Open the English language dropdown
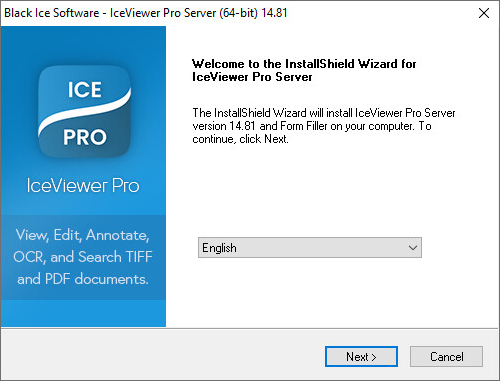Viewport: 500px width, 381px height. click(x=310, y=248)
